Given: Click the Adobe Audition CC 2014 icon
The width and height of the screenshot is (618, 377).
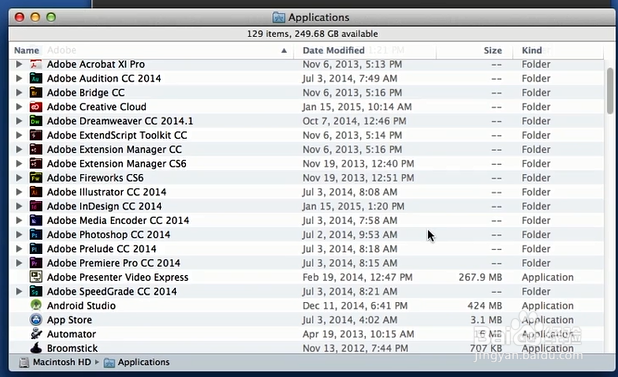Looking at the screenshot, I should click(36, 78).
